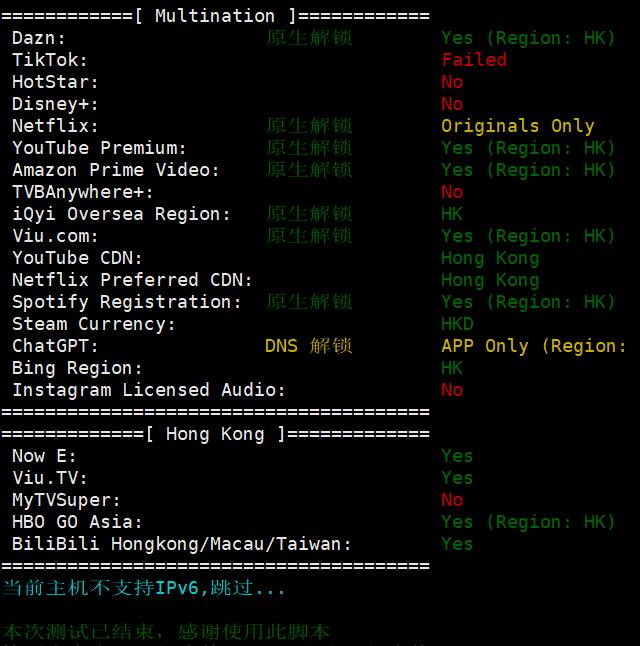Click the "APP Only (Region:" ChatGPT result
This screenshot has height=646, width=640.
coord(534,346)
